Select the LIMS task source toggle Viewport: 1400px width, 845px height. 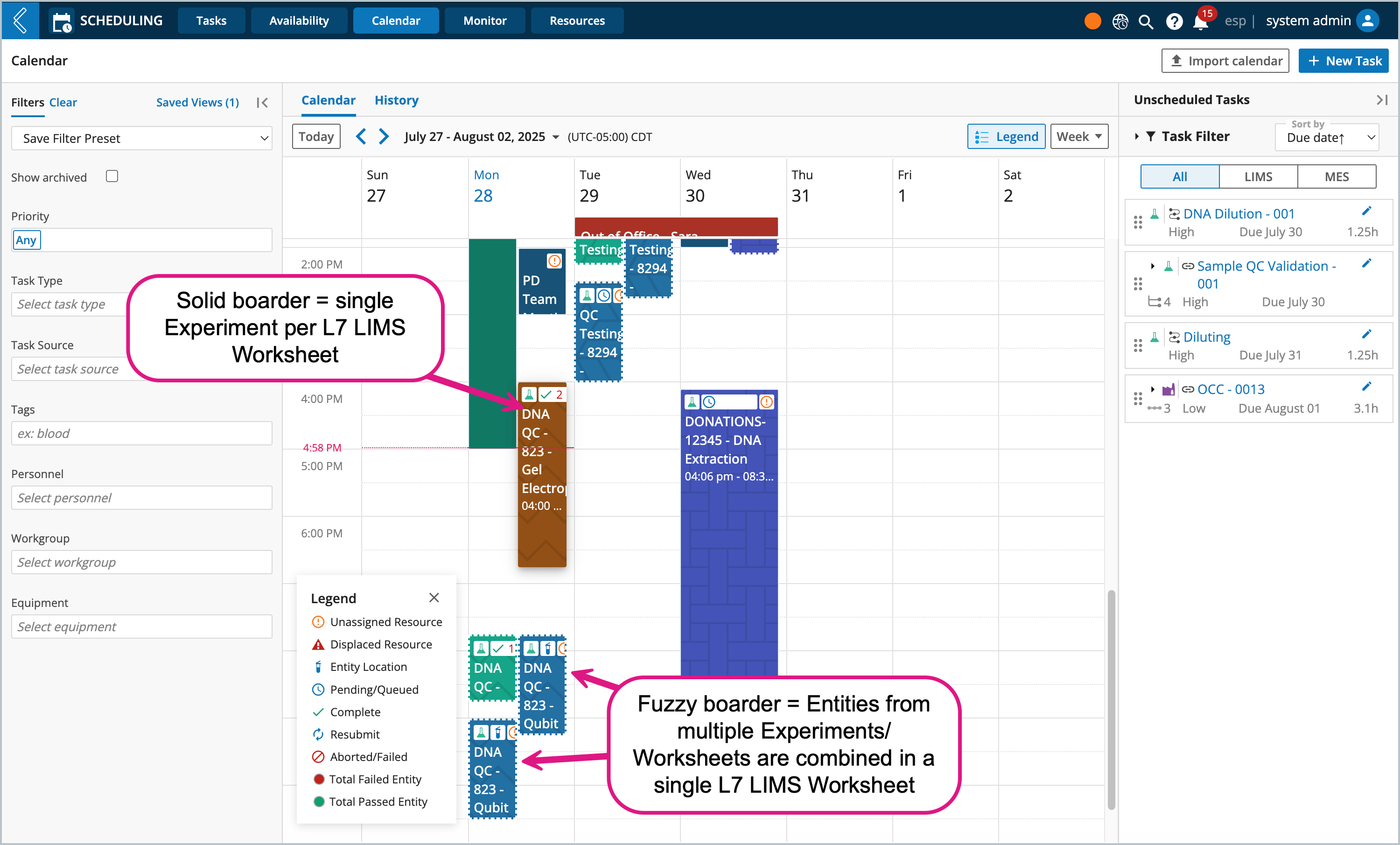click(1258, 177)
